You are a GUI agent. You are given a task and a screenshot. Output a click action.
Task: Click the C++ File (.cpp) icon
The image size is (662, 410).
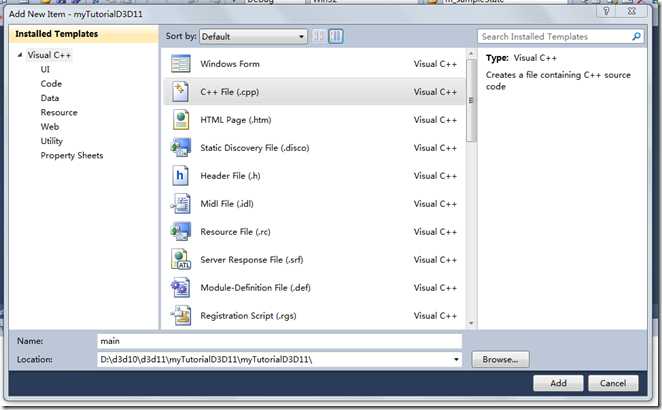click(x=181, y=92)
